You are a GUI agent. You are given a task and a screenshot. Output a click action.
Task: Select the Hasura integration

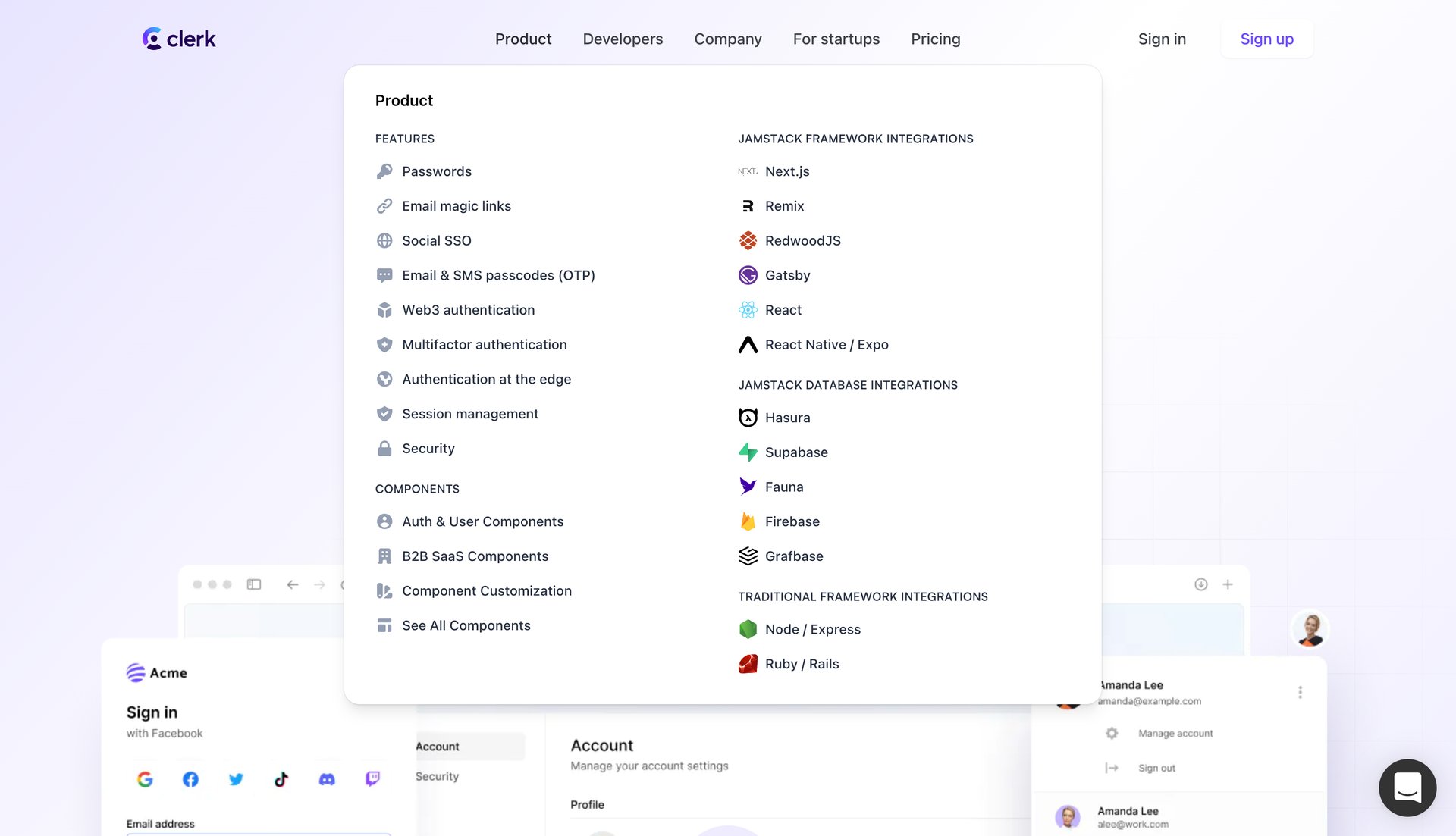tap(787, 417)
